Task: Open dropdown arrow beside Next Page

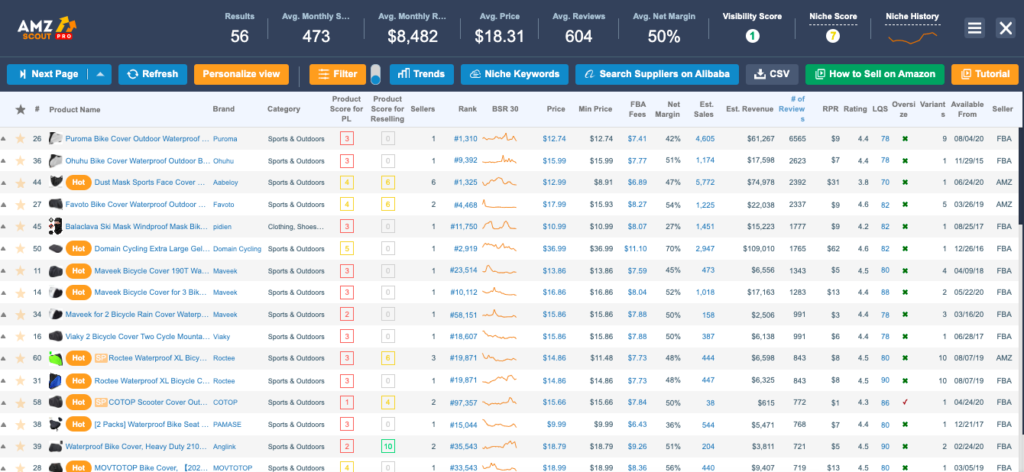Action: click(100, 74)
